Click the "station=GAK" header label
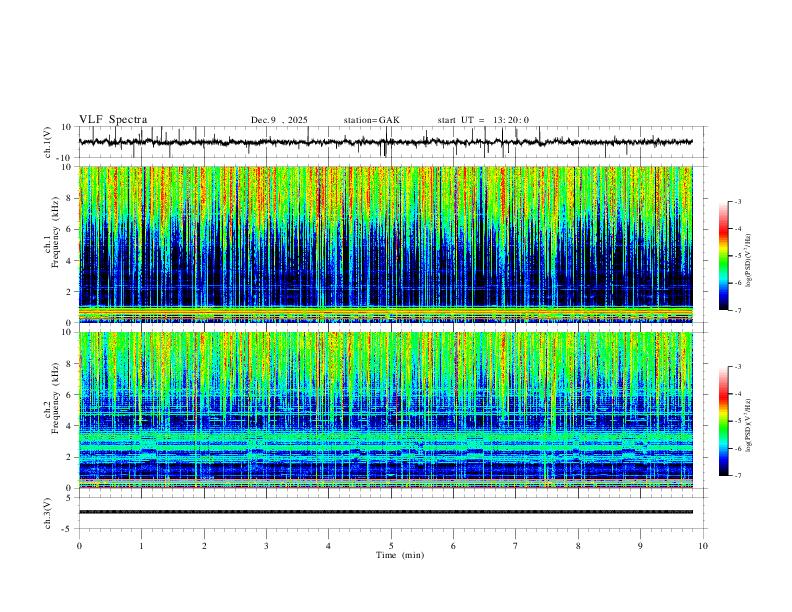 (371, 120)
